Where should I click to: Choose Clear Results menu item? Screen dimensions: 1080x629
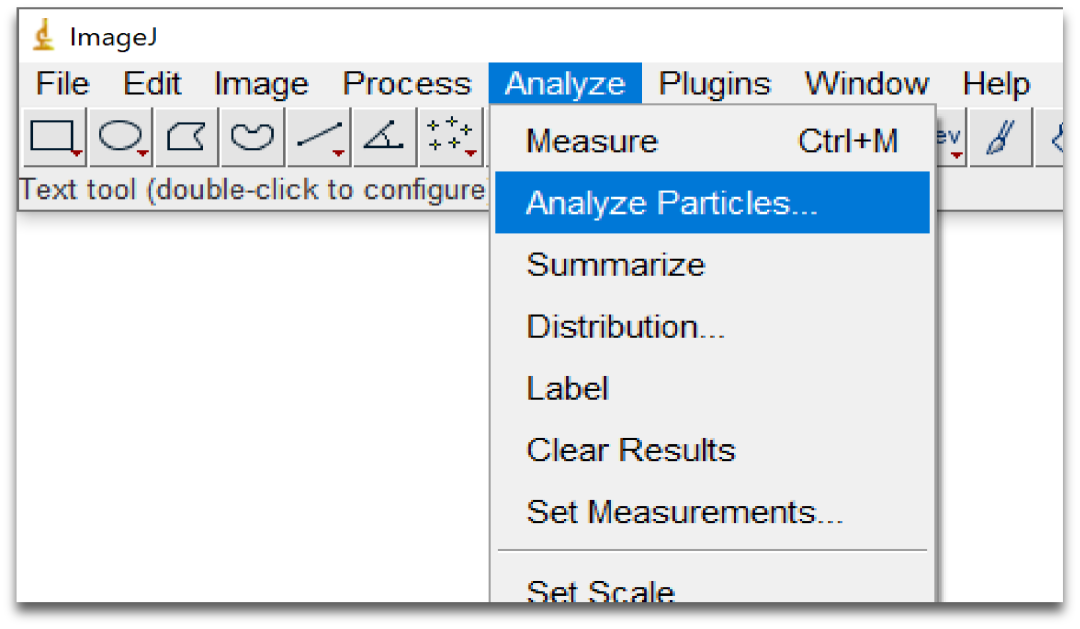click(x=630, y=450)
